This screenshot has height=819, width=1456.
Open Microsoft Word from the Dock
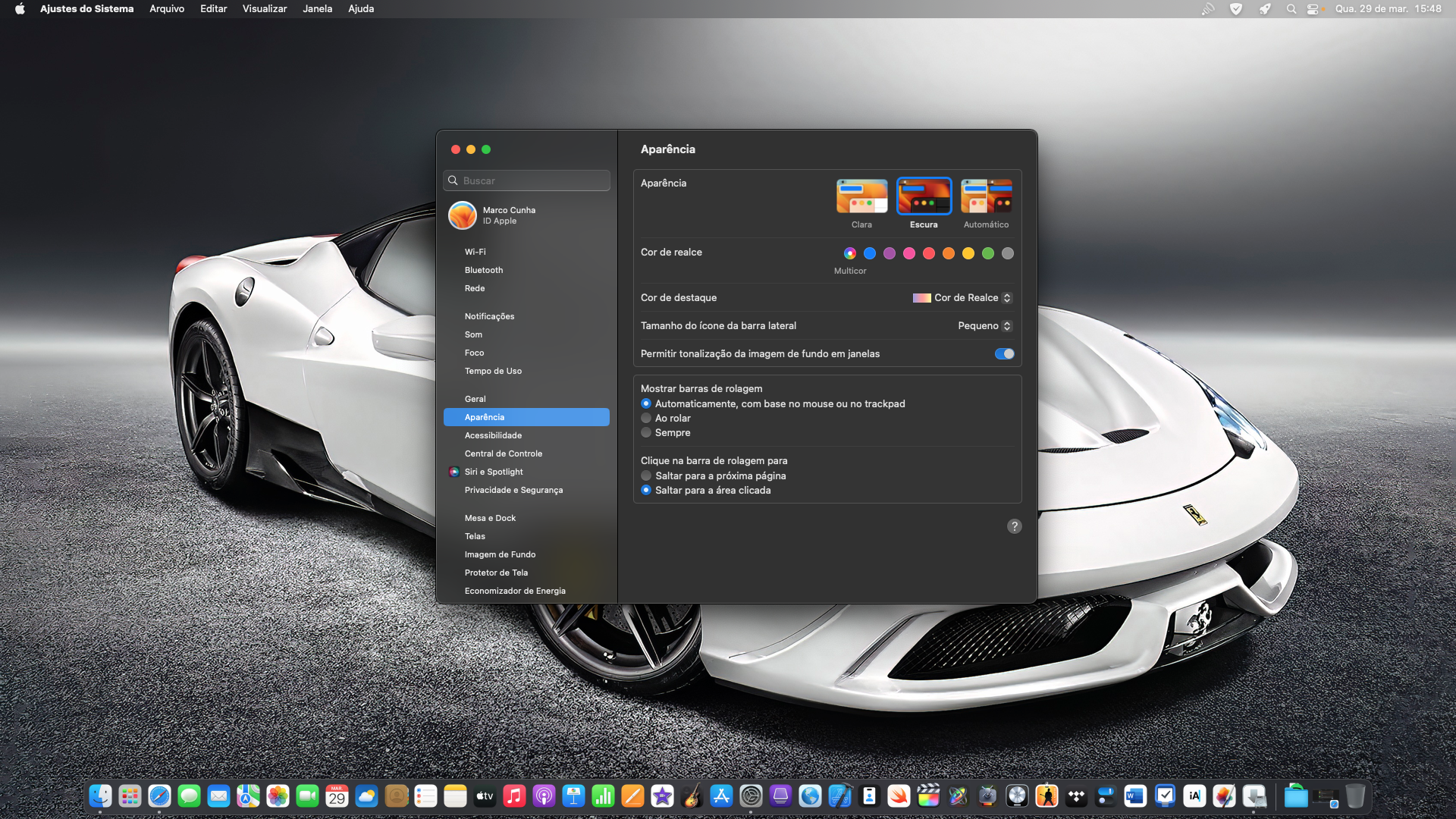pos(1135,795)
